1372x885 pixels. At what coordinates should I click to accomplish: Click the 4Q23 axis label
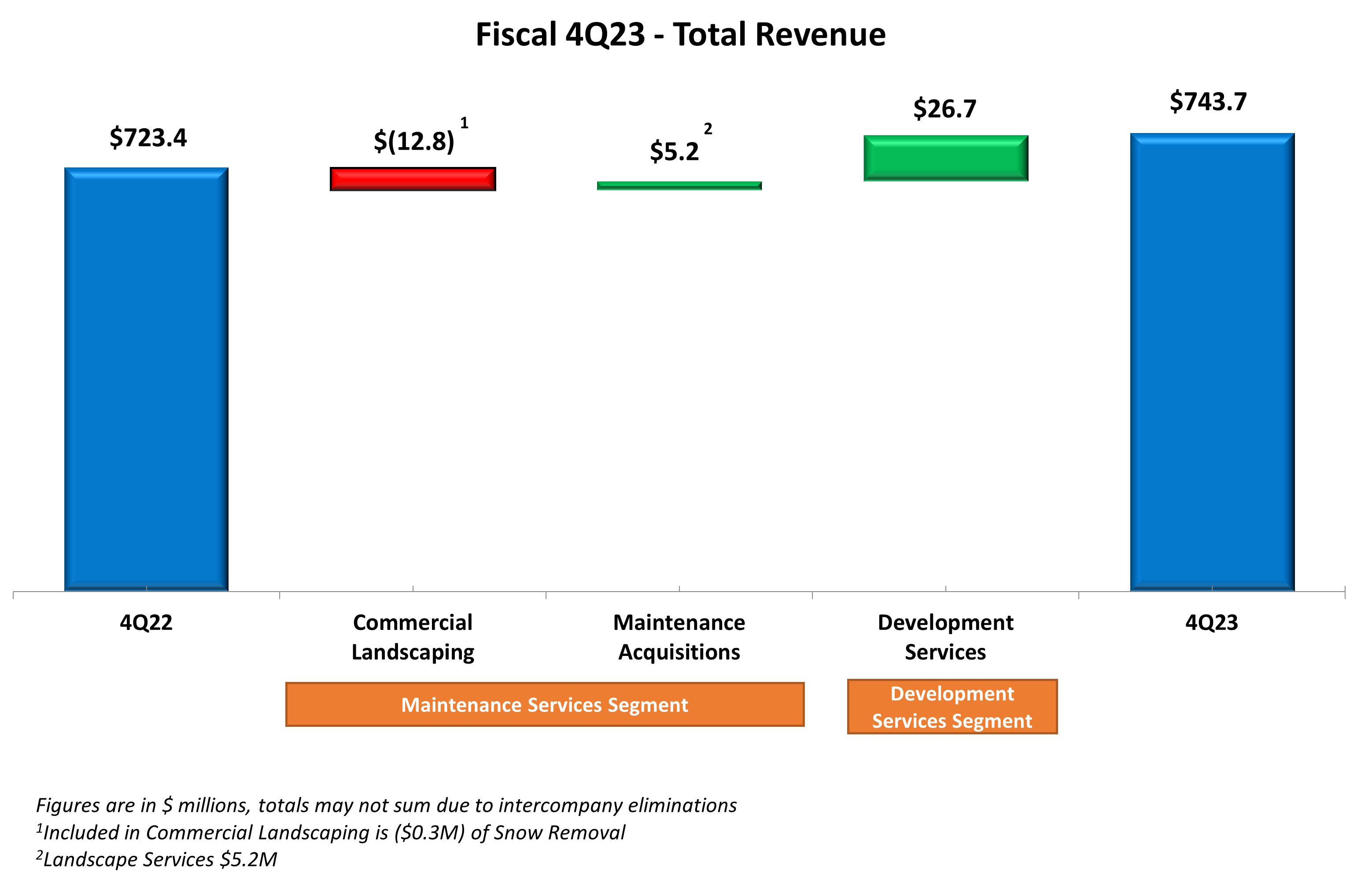(x=1211, y=622)
